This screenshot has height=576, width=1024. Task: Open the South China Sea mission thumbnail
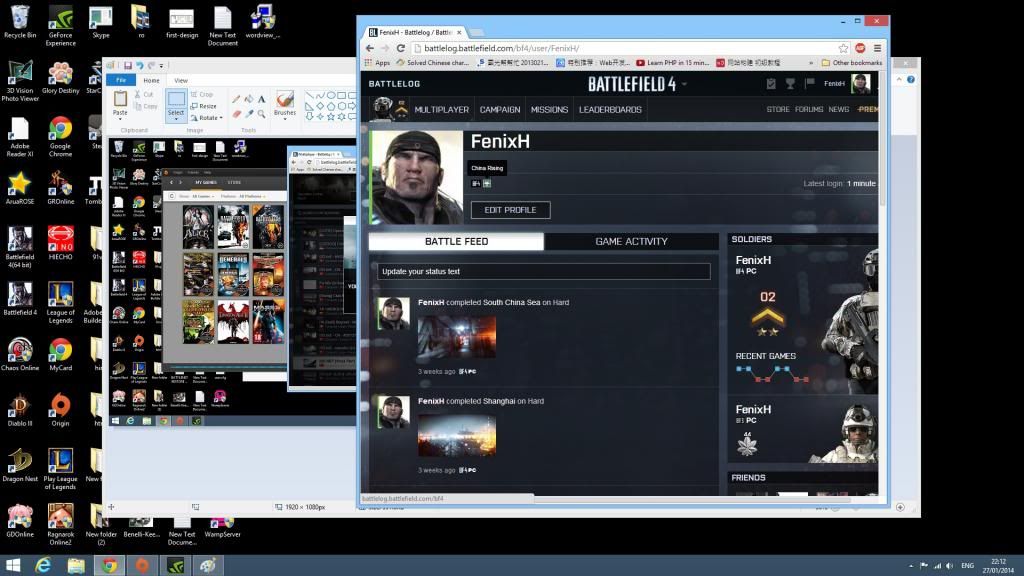pyautogui.click(x=456, y=337)
